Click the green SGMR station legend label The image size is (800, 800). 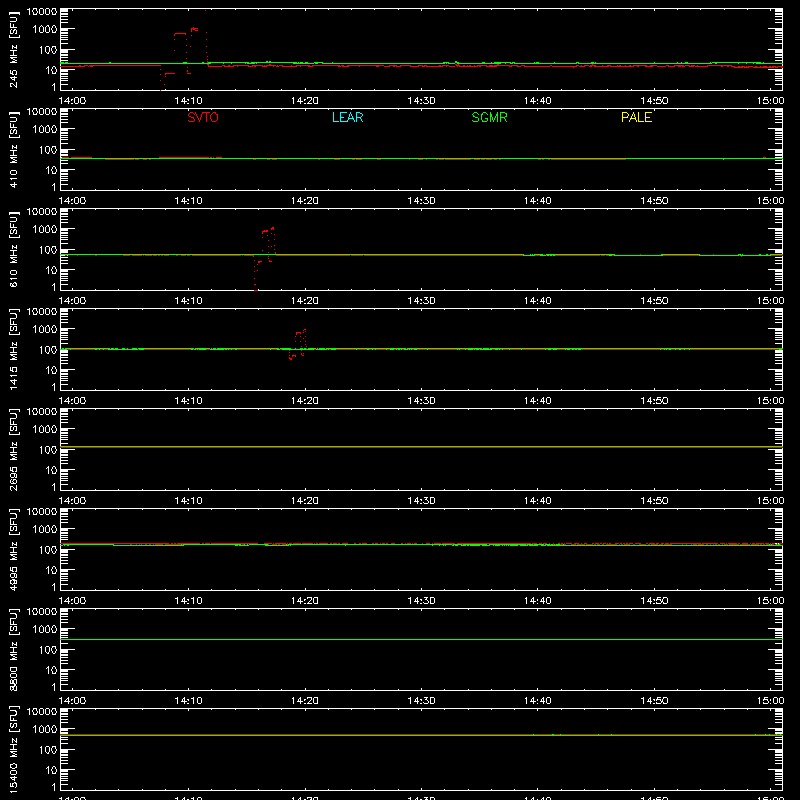[489, 117]
